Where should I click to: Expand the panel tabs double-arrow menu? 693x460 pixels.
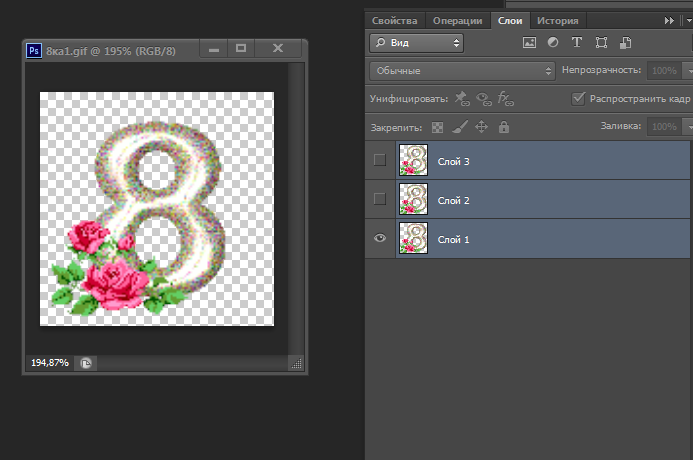(669, 20)
